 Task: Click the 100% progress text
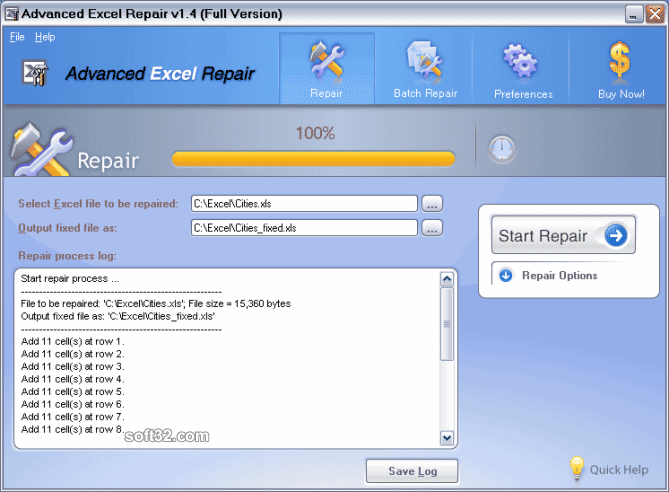315,133
